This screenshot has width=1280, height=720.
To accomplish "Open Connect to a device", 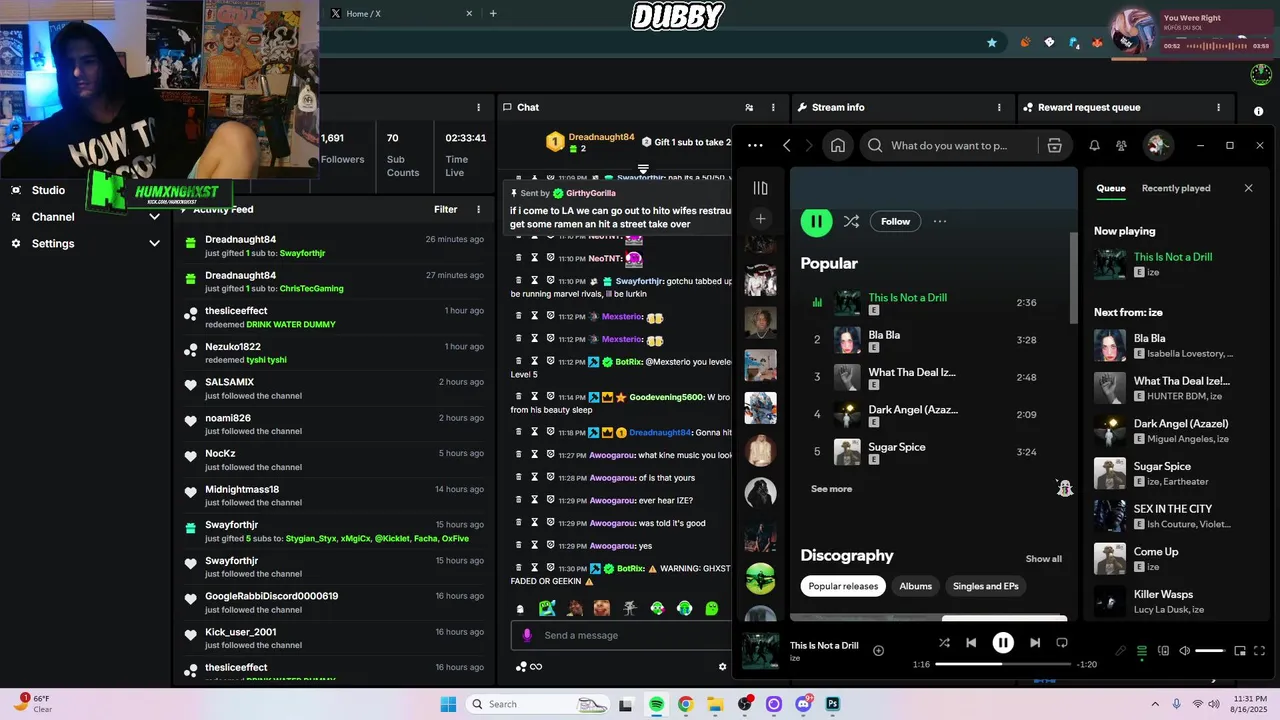I will (x=1163, y=651).
